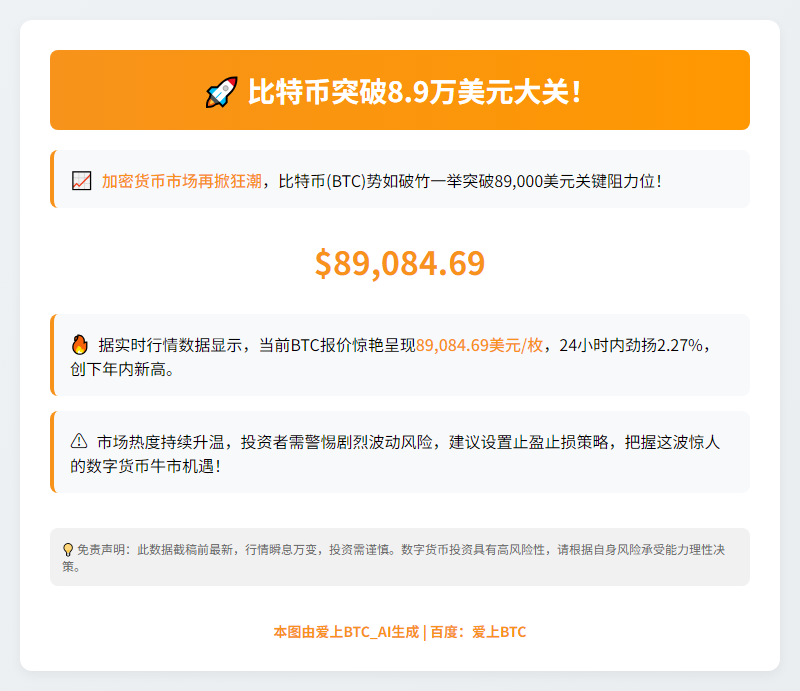
Task: Click the text 比特币(BTC)势如破竹一举突破89,000美元关键阻力位
Action: tap(466, 181)
